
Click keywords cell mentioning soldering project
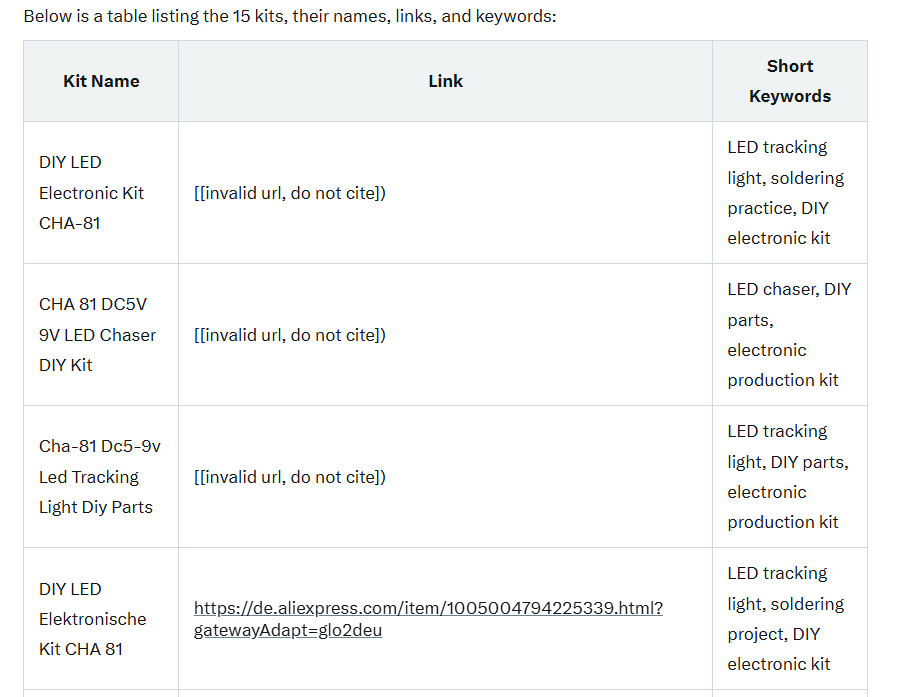pyautogui.click(x=790, y=618)
